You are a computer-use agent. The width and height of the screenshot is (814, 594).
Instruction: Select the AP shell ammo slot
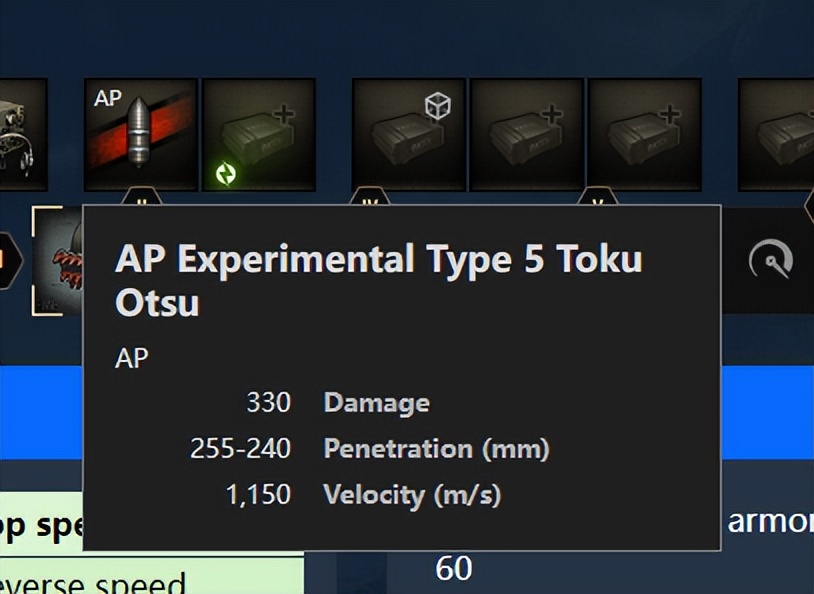[x=140, y=135]
